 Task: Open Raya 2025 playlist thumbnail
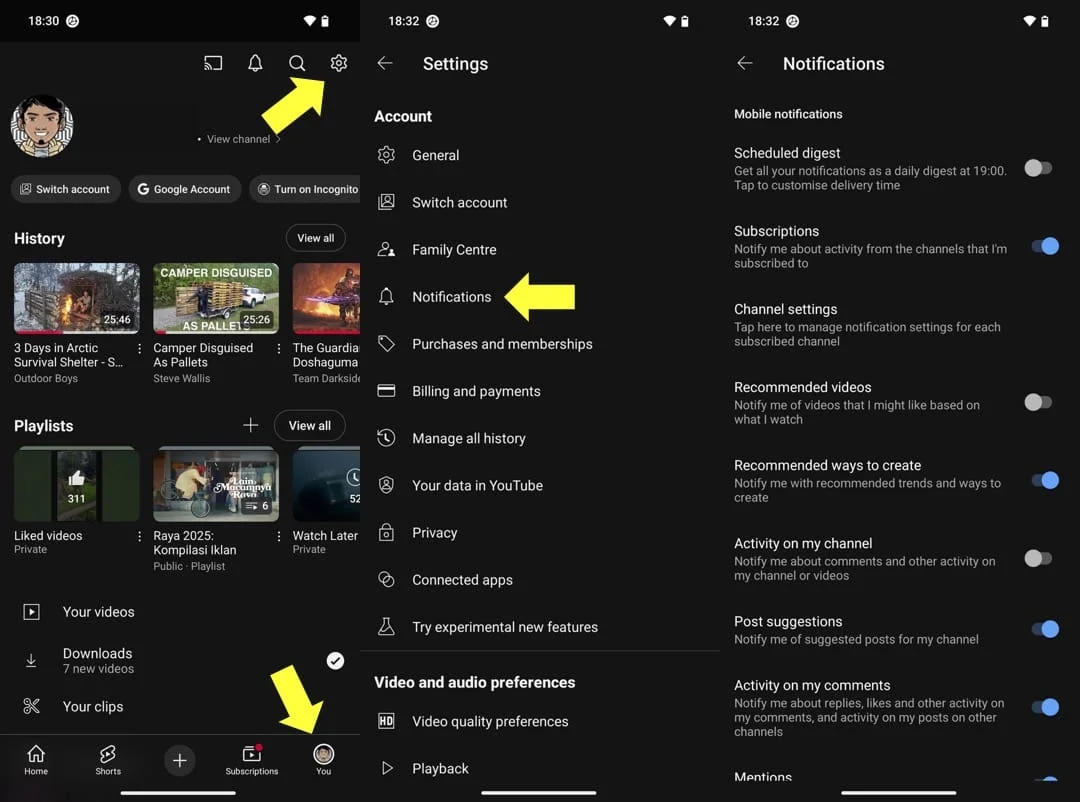tap(216, 484)
